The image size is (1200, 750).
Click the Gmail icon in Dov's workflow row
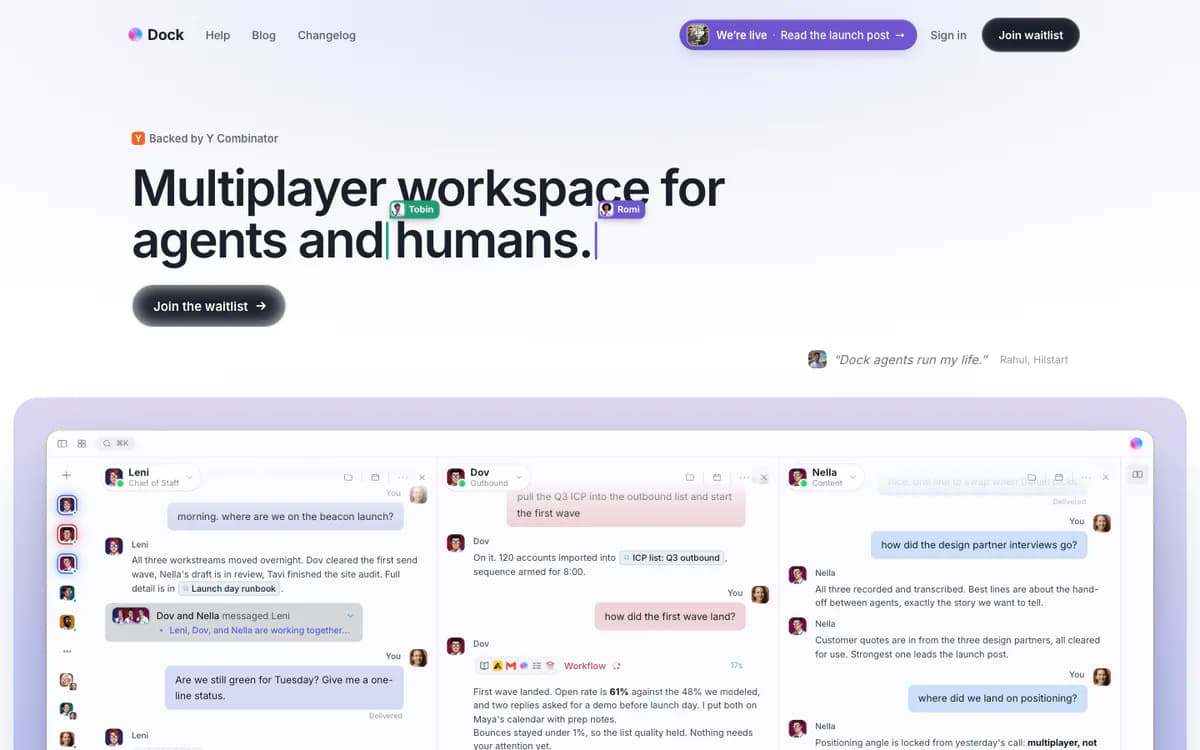pyautogui.click(x=510, y=666)
